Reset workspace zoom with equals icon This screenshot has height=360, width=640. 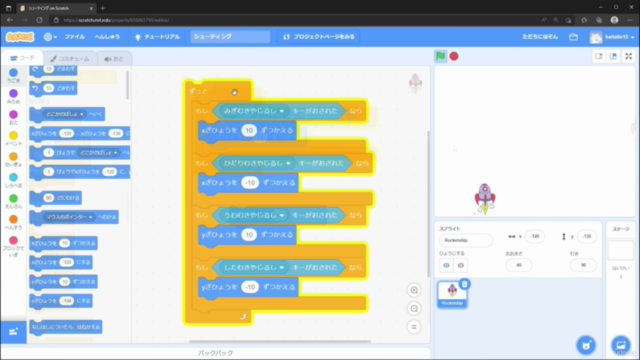pos(414,327)
